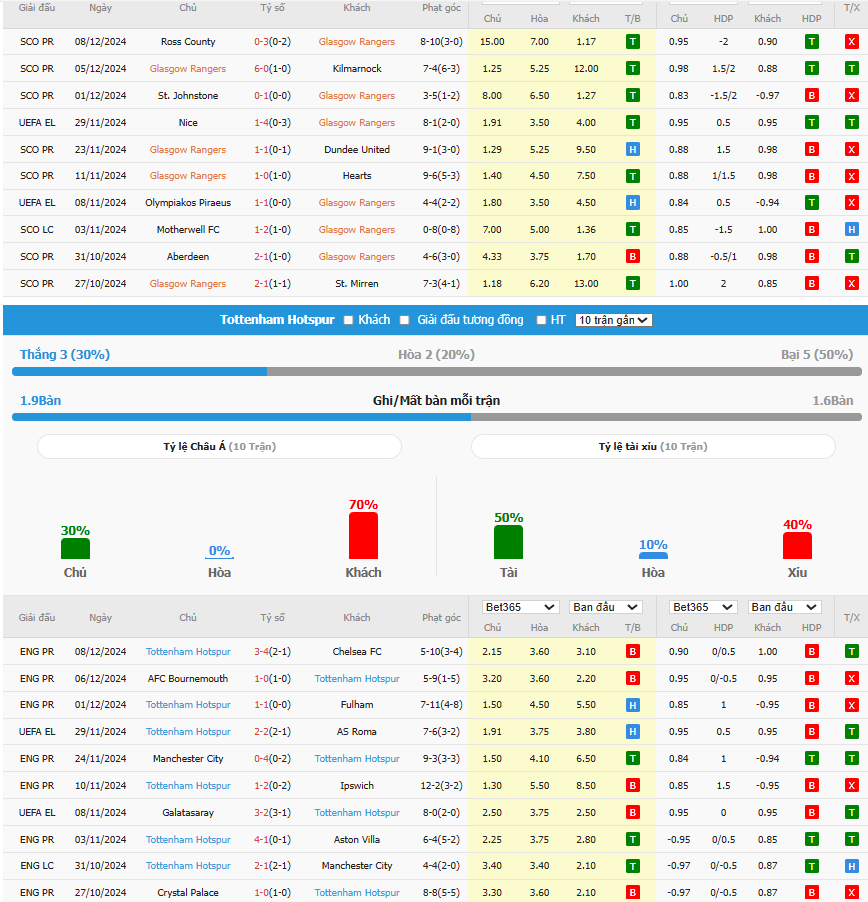Enable the Khách checkbox for Tottenham Hotspur
Viewport: 868px width, 902px height.
tap(348, 320)
